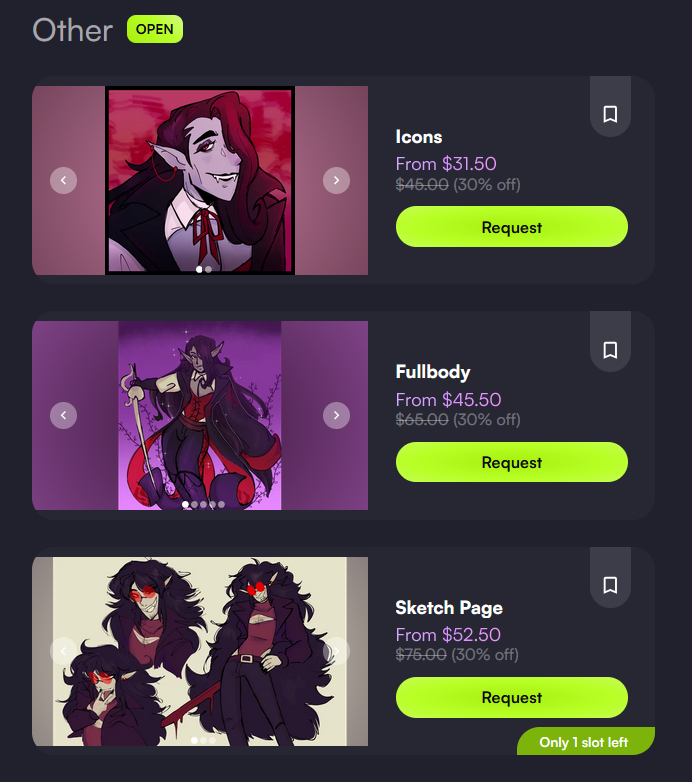Click the vampire portrait icon thumbnail
The width and height of the screenshot is (692, 782).
[x=200, y=180]
